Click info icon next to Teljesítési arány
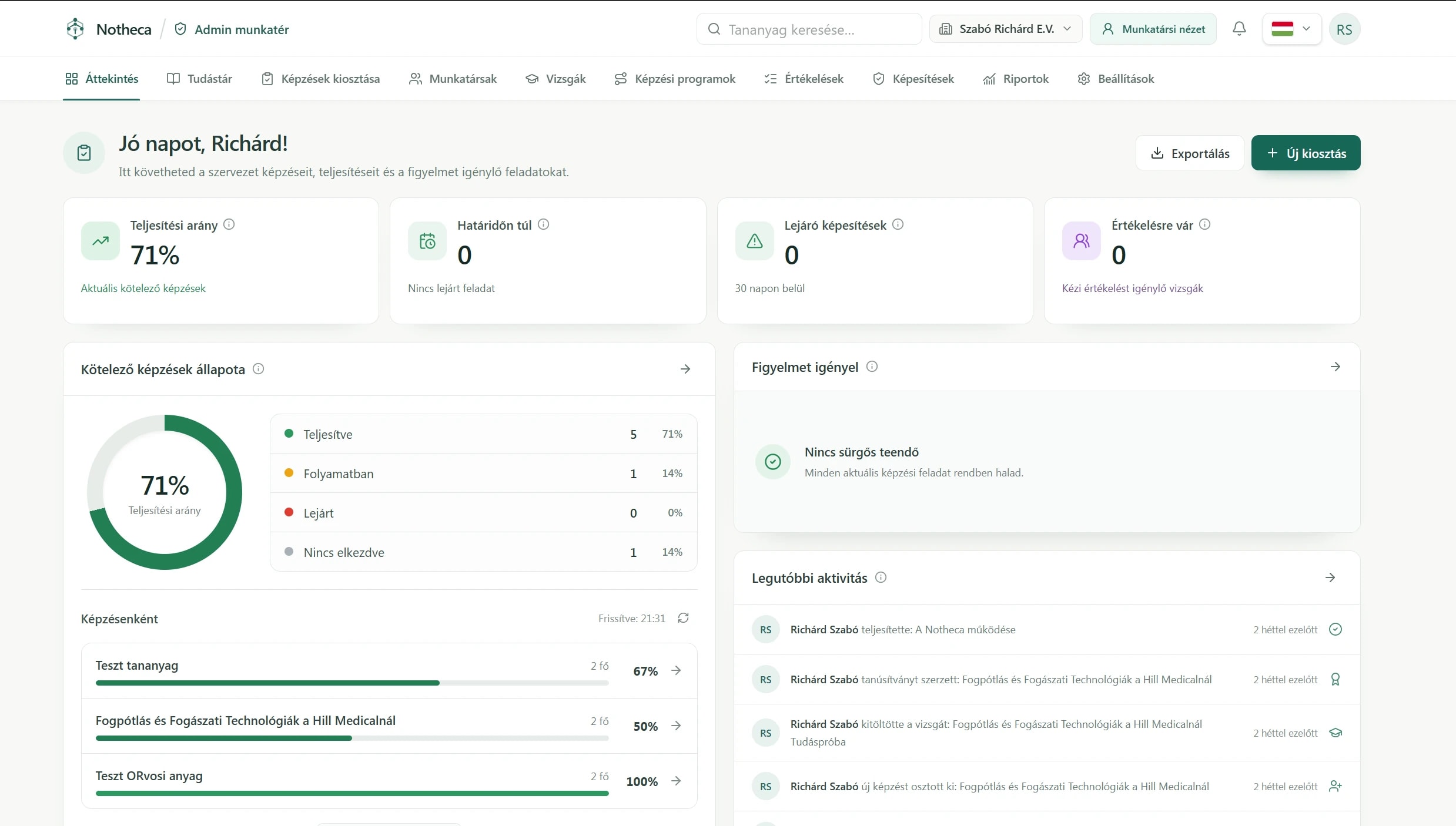1456x826 pixels. 229,224
